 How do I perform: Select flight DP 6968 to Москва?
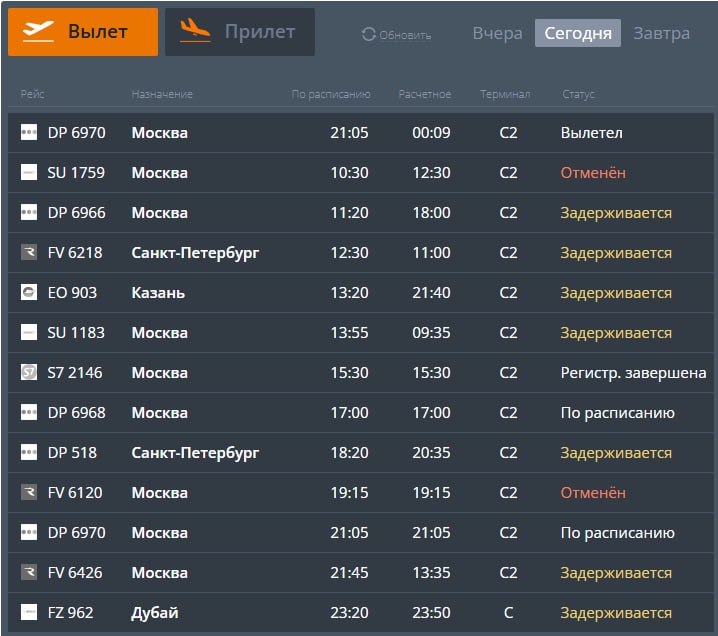(x=76, y=413)
